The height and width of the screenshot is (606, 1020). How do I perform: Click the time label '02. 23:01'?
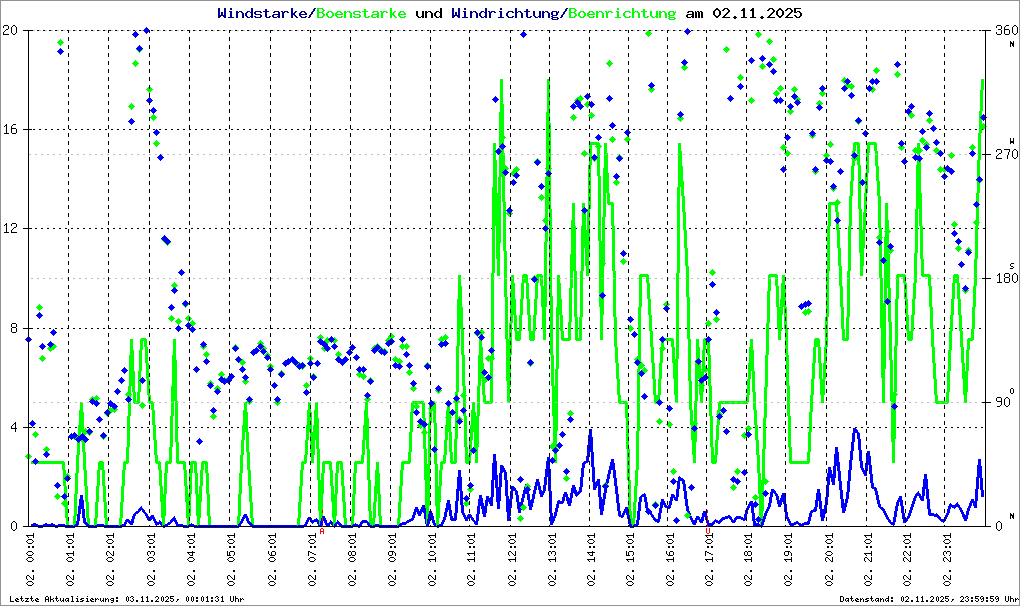click(948, 560)
